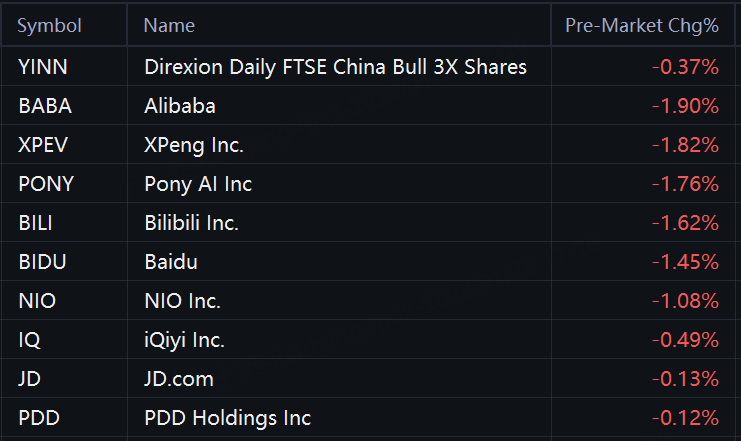Open the YINN ticker symbol
Viewport: 741px width, 441px height.
[43, 67]
